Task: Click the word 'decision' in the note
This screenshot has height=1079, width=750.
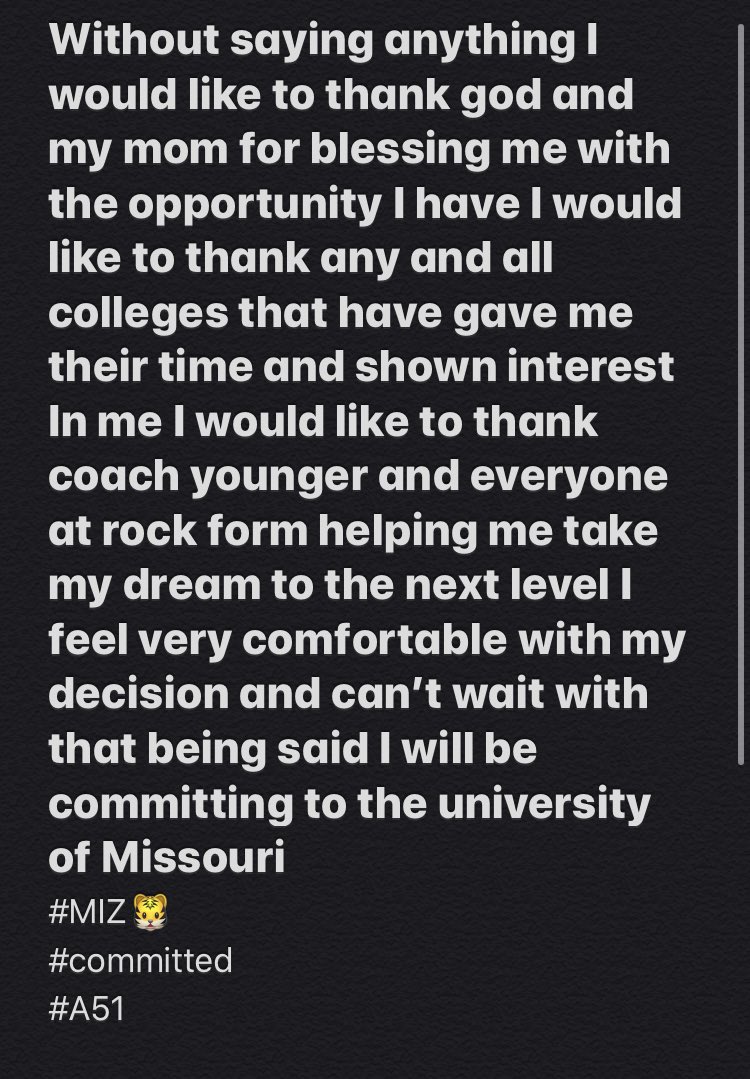Action: click(x=138, y=694)
